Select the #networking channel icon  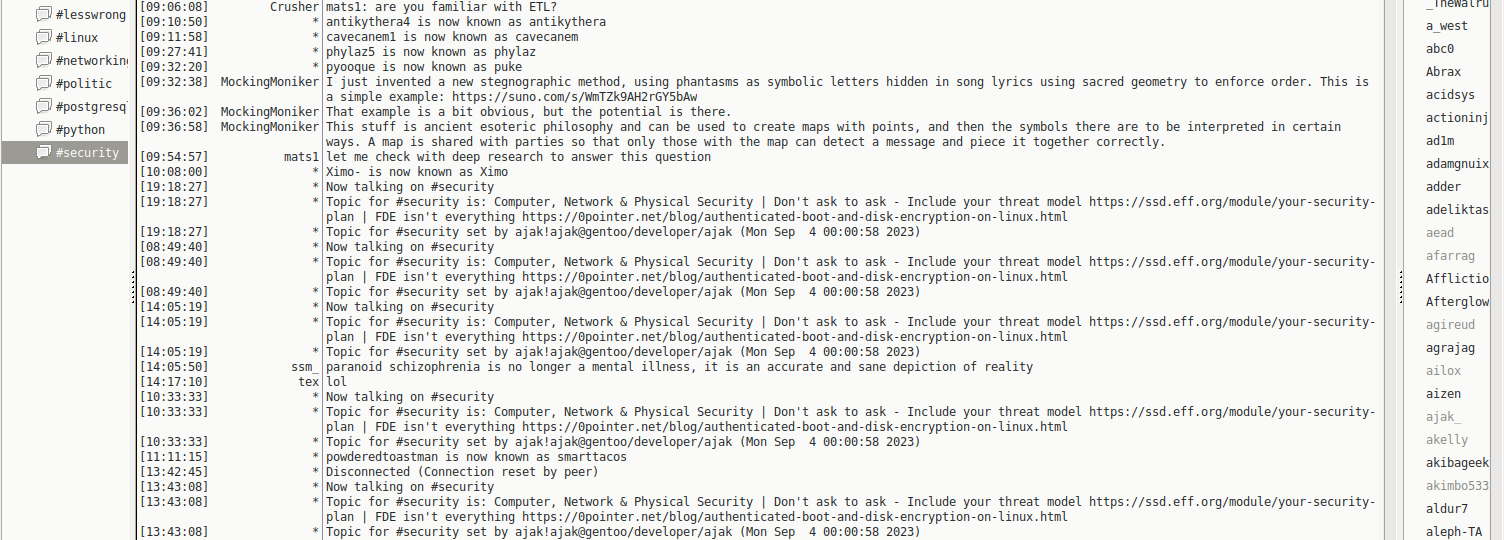coord(43,61)
